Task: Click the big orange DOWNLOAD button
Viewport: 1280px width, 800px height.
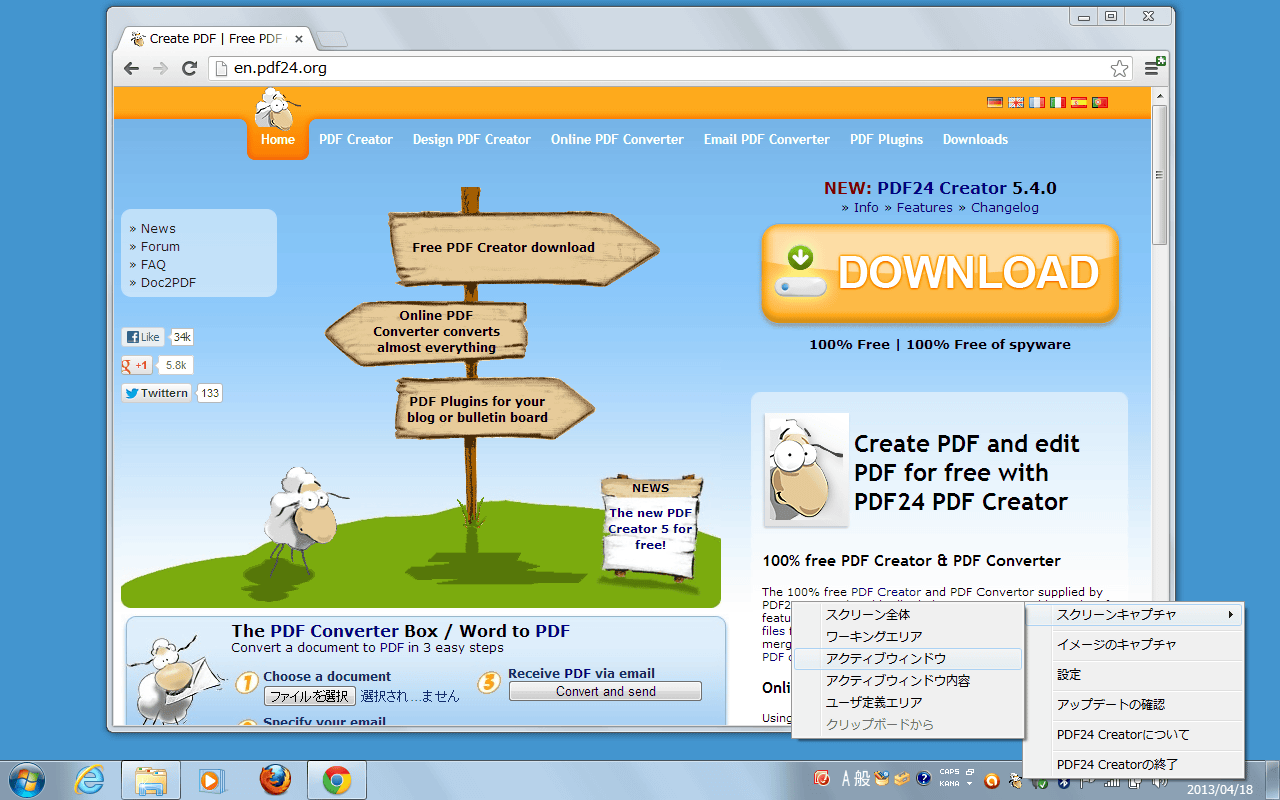Action: [940, 273]
